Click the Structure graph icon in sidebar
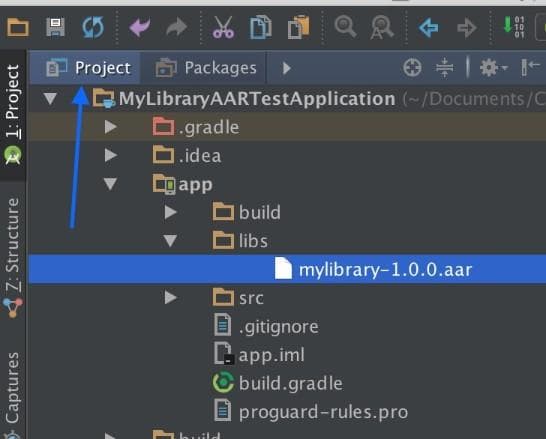 [x=13, y=308]
